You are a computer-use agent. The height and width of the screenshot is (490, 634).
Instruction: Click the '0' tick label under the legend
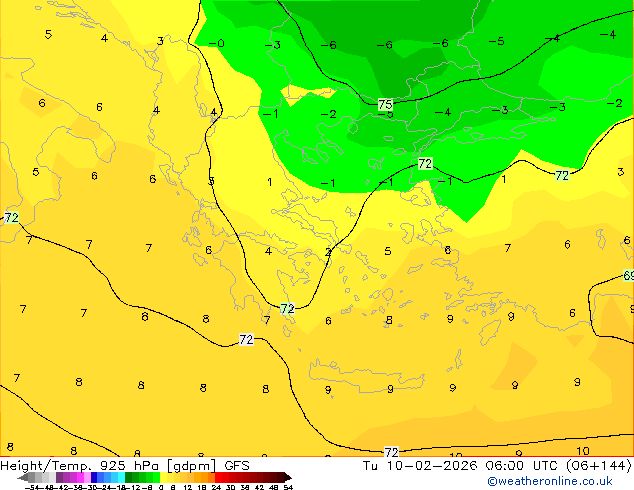pos(161,487)
